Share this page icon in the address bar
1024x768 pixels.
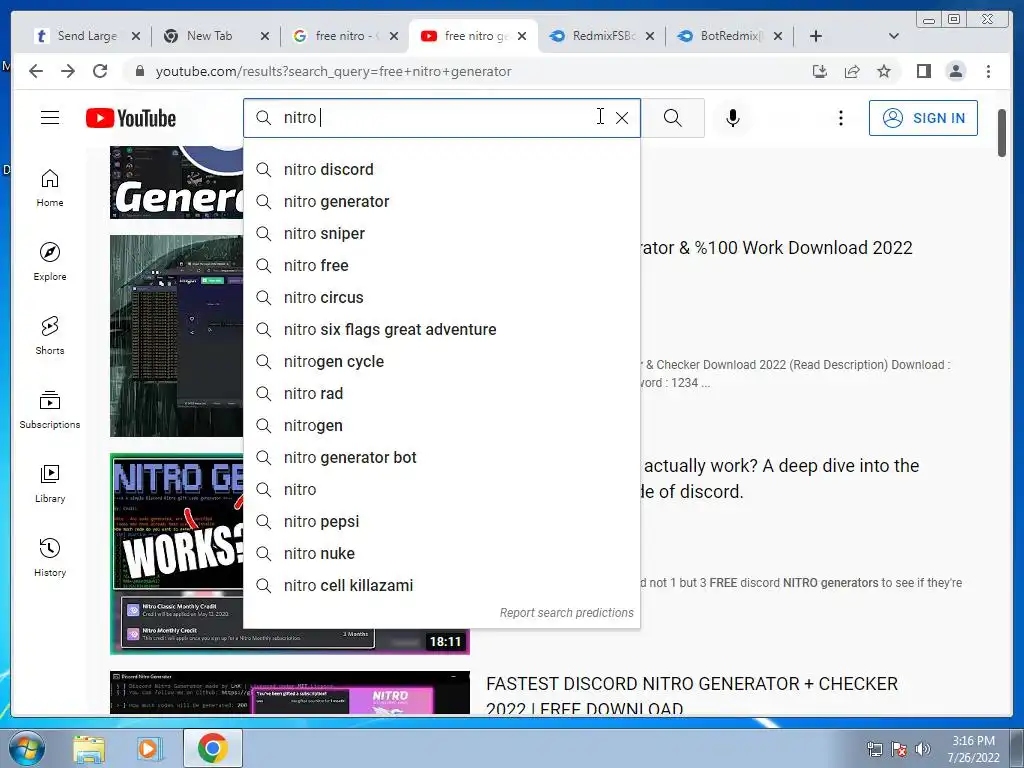[x=852, y=71]
